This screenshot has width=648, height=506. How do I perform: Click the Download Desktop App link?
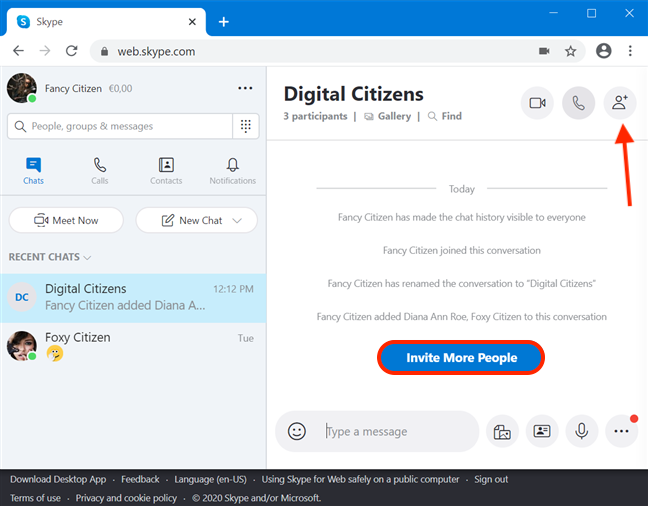click(x=58, y=480)
